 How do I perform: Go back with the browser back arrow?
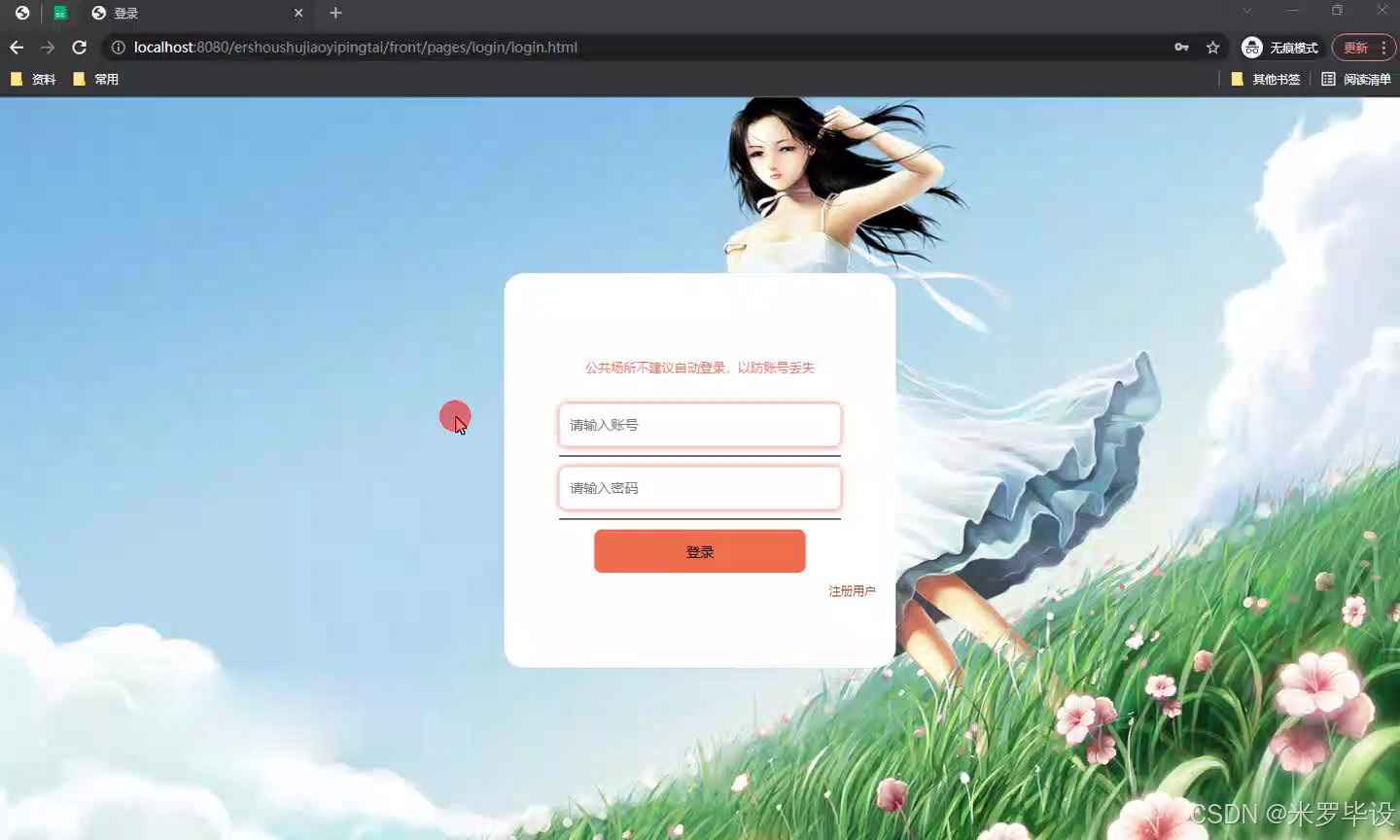click(x=17, y=47)
